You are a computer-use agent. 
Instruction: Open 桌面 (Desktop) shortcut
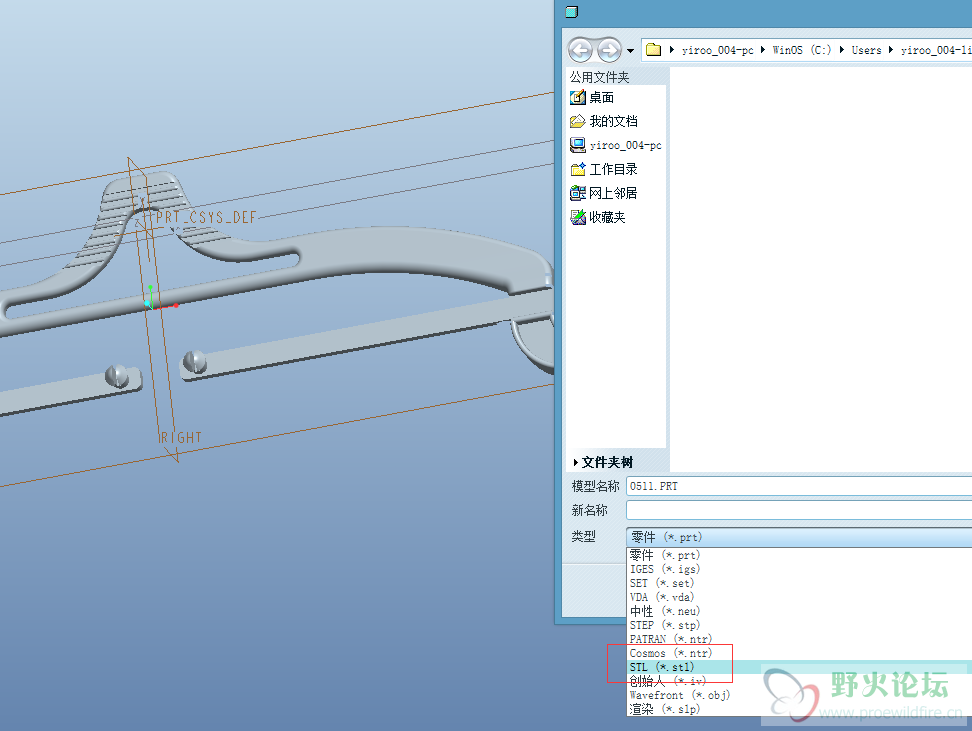coord(600,97)
